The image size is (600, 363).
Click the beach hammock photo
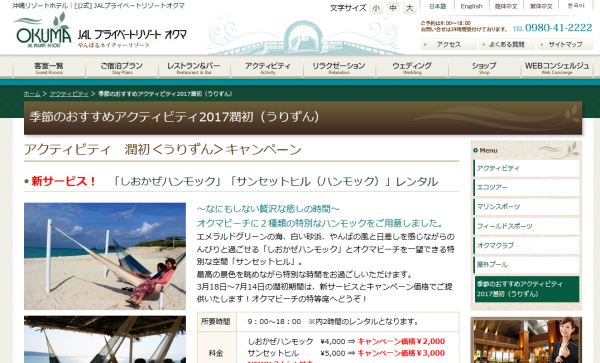coord(105,256)
